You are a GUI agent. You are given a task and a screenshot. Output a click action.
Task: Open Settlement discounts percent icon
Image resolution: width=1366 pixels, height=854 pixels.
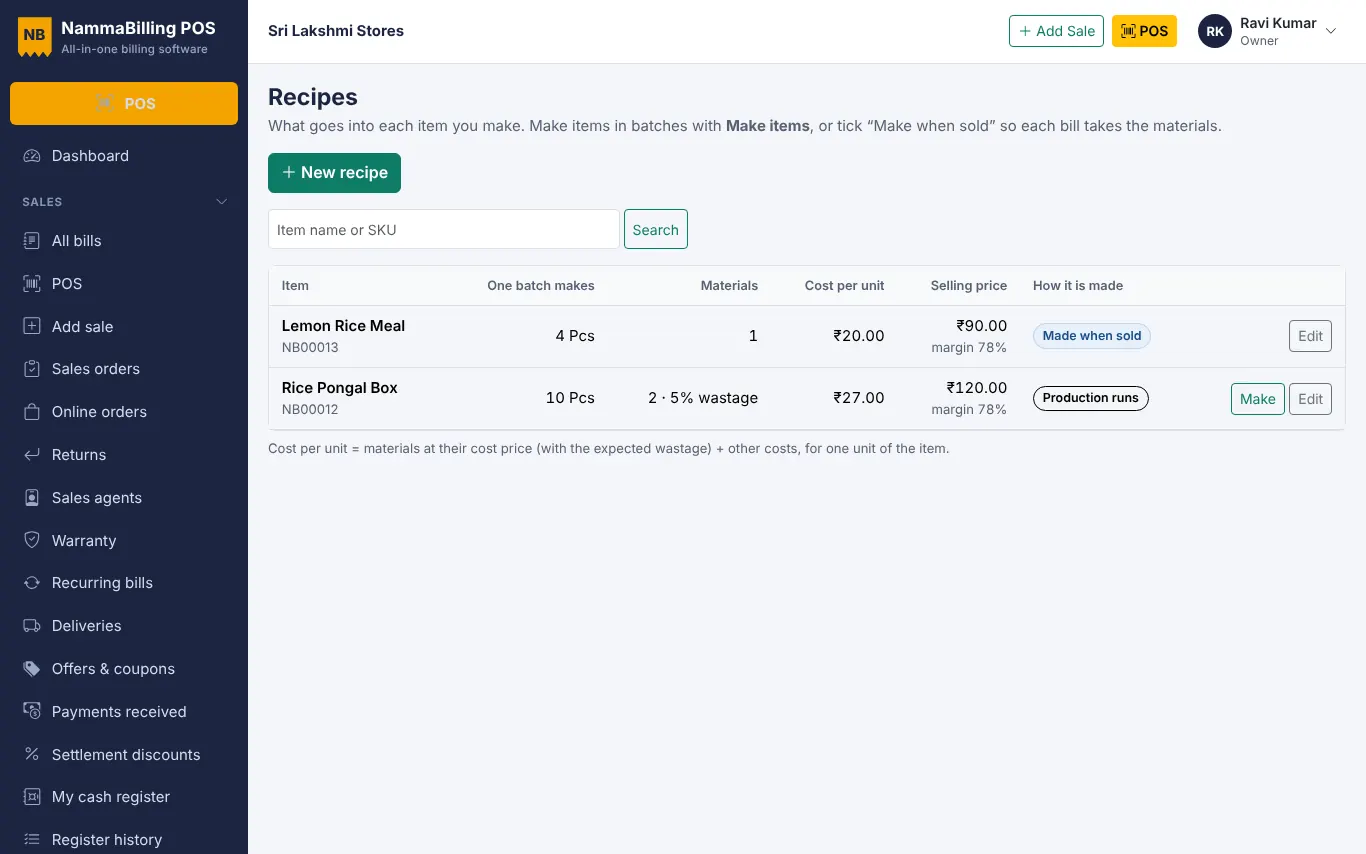[x=32, y=755]
